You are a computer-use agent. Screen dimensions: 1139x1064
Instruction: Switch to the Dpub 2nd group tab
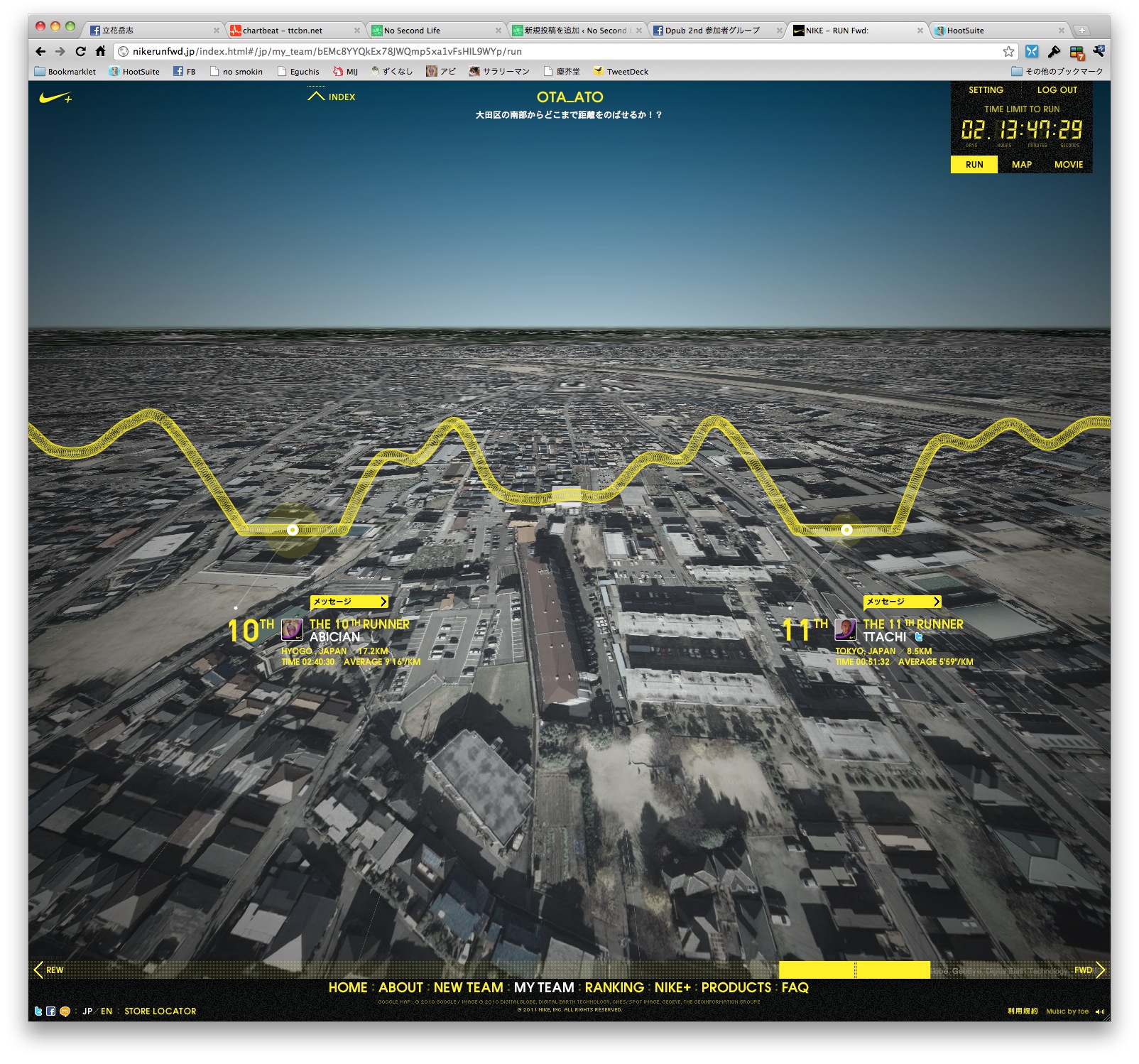(717, 30)
